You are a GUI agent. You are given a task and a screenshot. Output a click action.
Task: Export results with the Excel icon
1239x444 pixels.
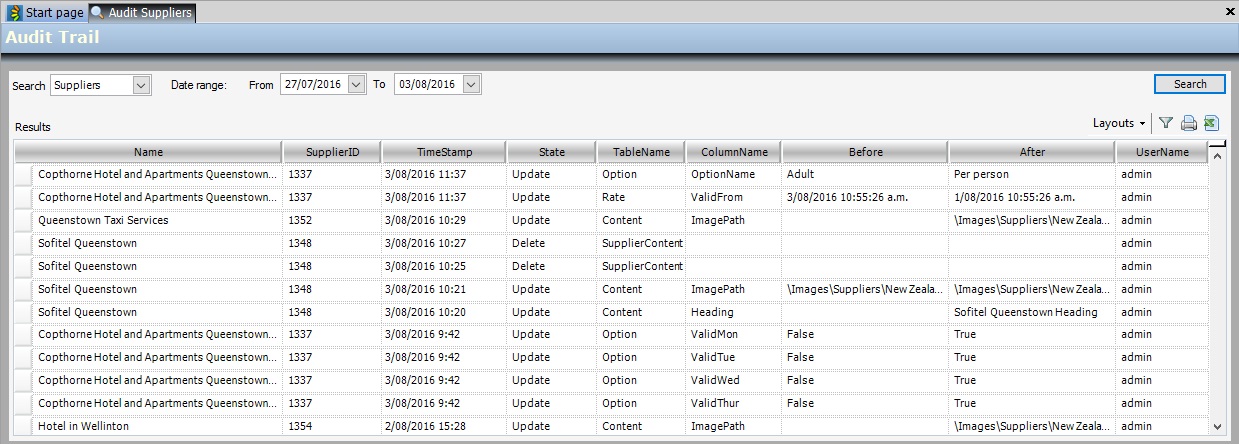click(x=1211, y=123)
